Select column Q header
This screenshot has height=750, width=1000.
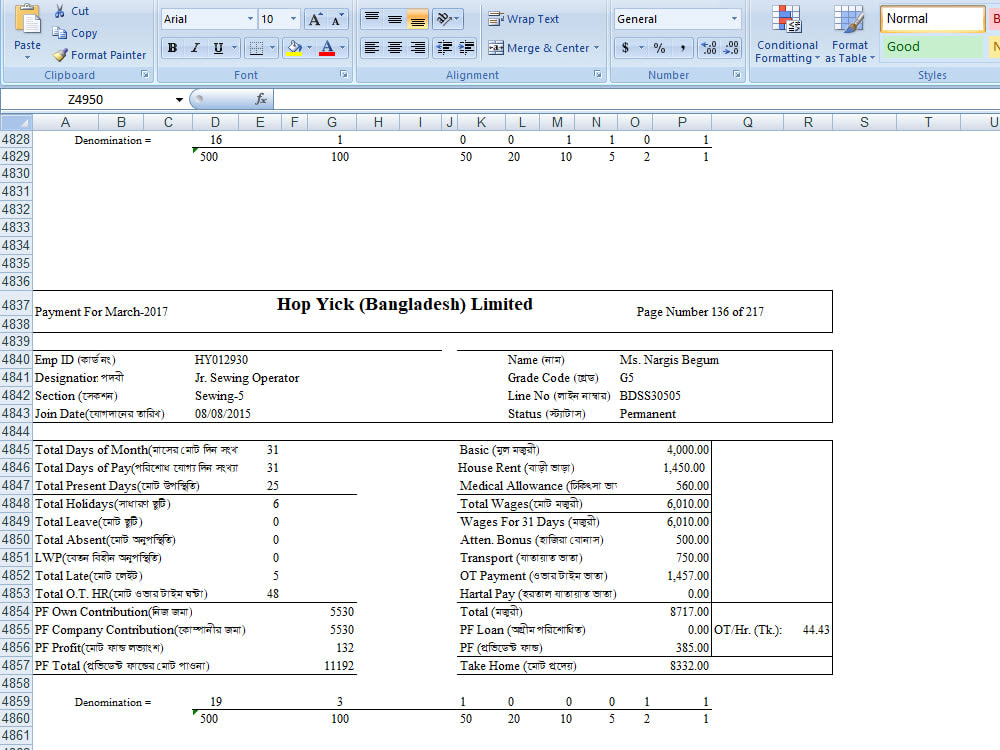pyautogui.click(x=747, y=122)
